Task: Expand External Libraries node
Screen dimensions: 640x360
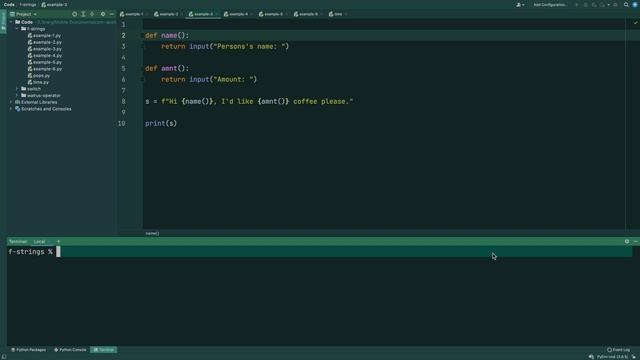Action: (x=11, y=102)
